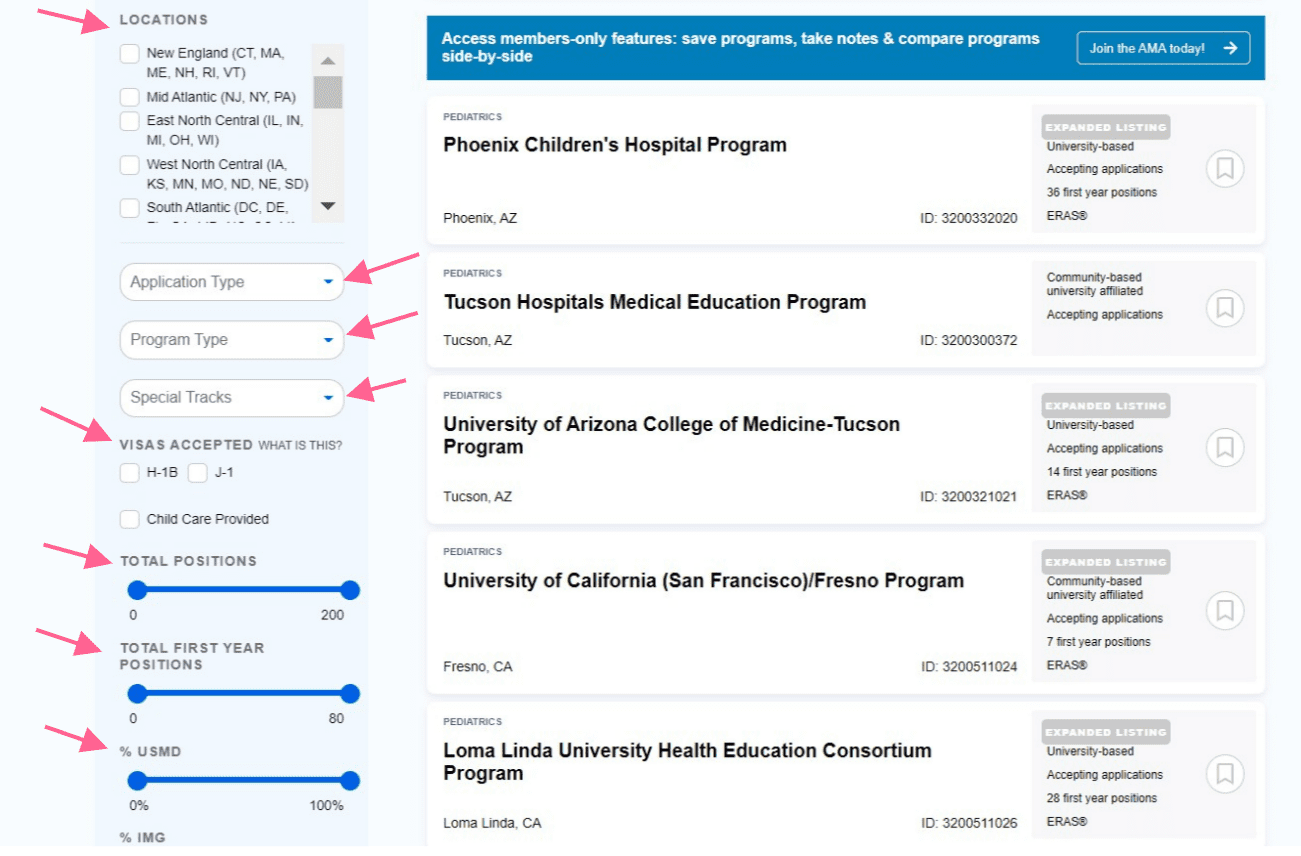Open the Special Tracks dropdown
The width and height of the screenshot is (1301, 856).
tap(231, 398)
